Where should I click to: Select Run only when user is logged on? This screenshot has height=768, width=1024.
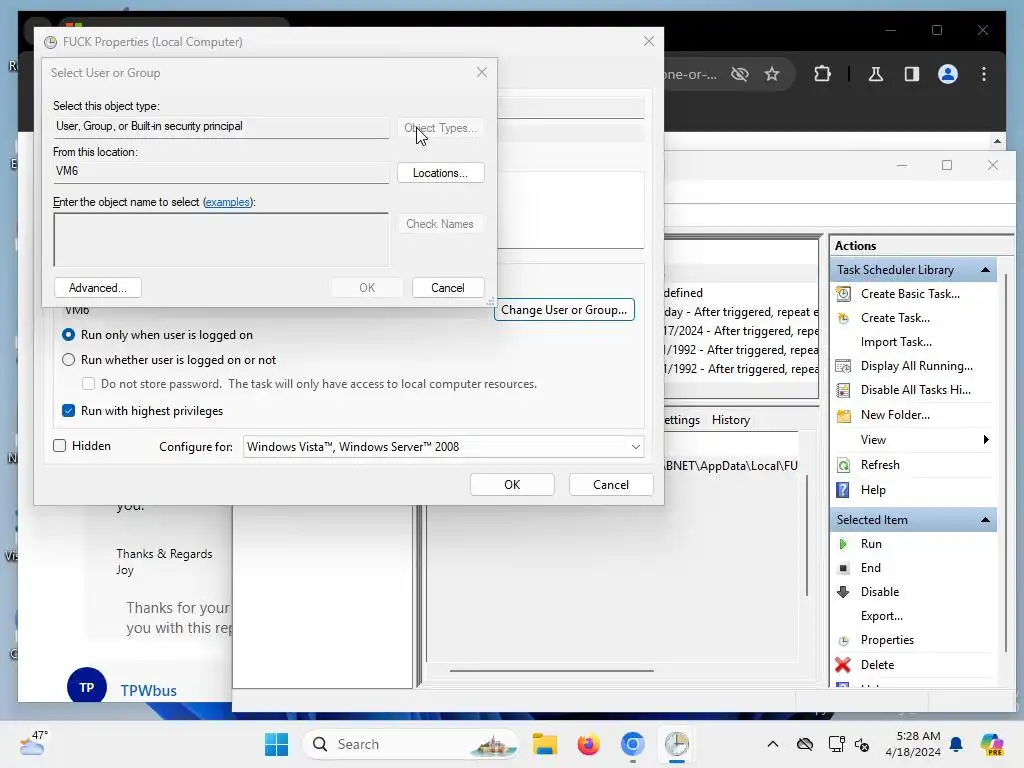point(68,334)
